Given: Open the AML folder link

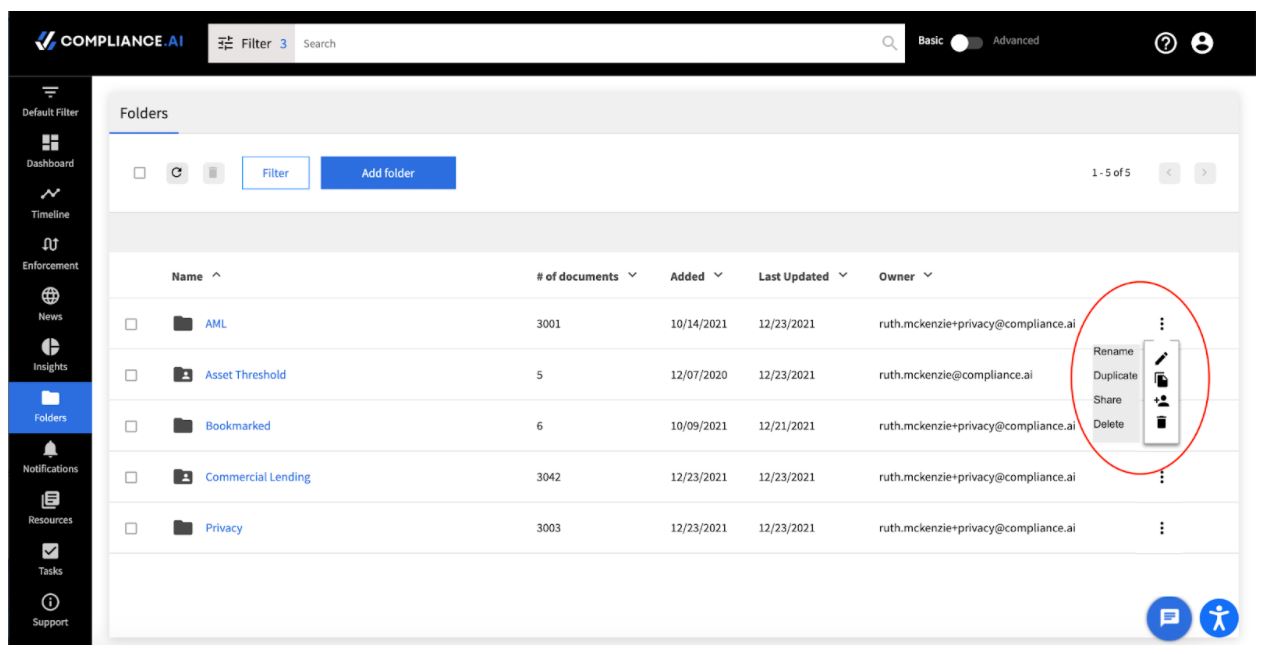Looking at the screenshot, I should pyautogui.click(x=216, y=324).
